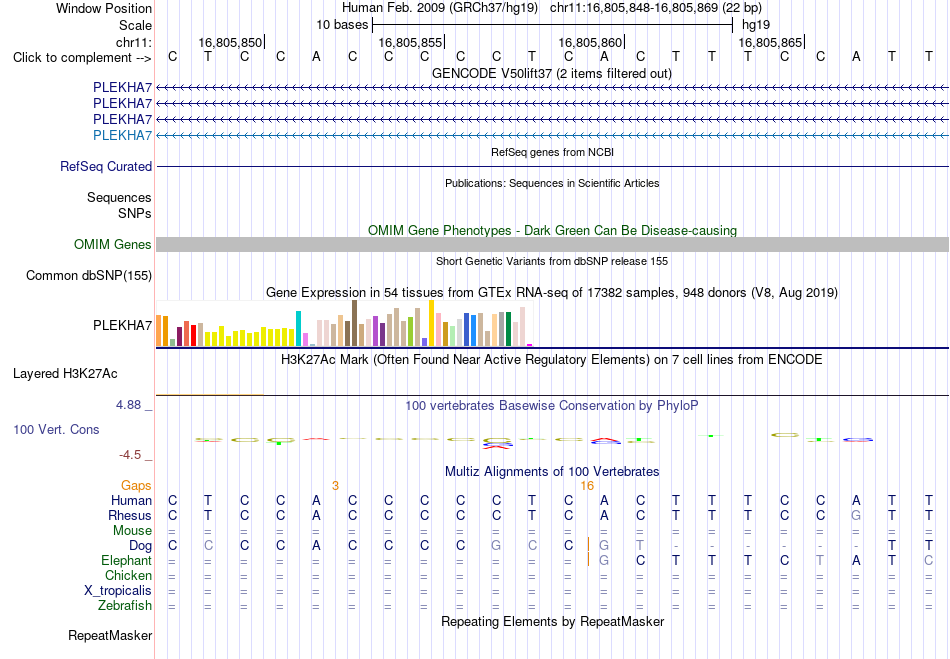Select the Chicken species label
Viewport: 950px width, 659px height.
128,575
